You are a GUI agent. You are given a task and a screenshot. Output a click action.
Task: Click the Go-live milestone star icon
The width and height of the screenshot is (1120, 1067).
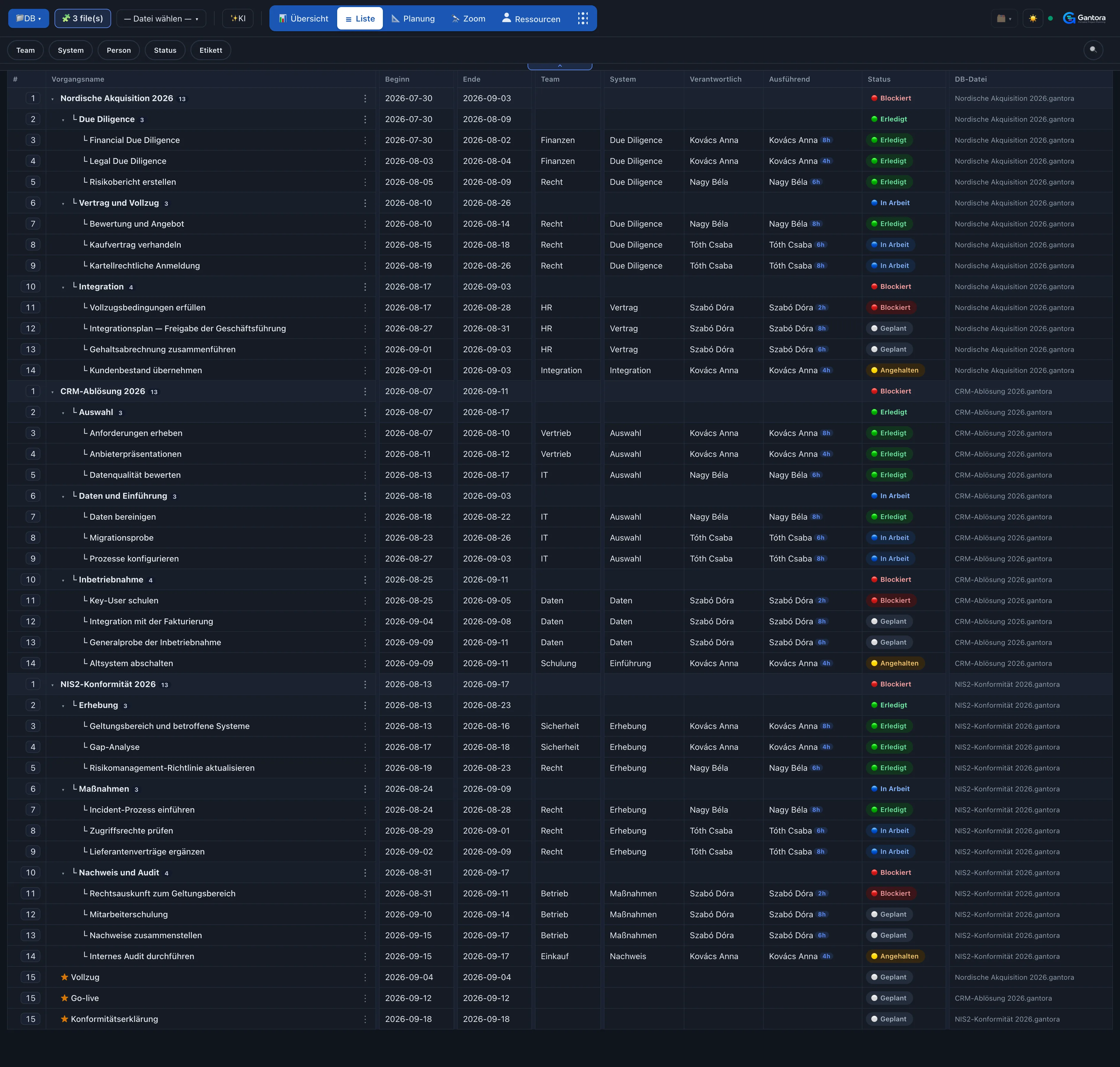pyautogui.click(x=64, y=998)
